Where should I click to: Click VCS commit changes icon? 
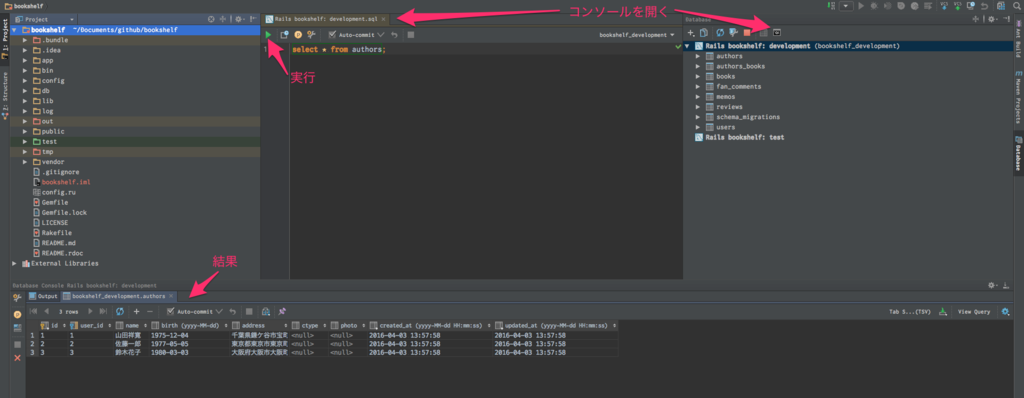(957, 6)
